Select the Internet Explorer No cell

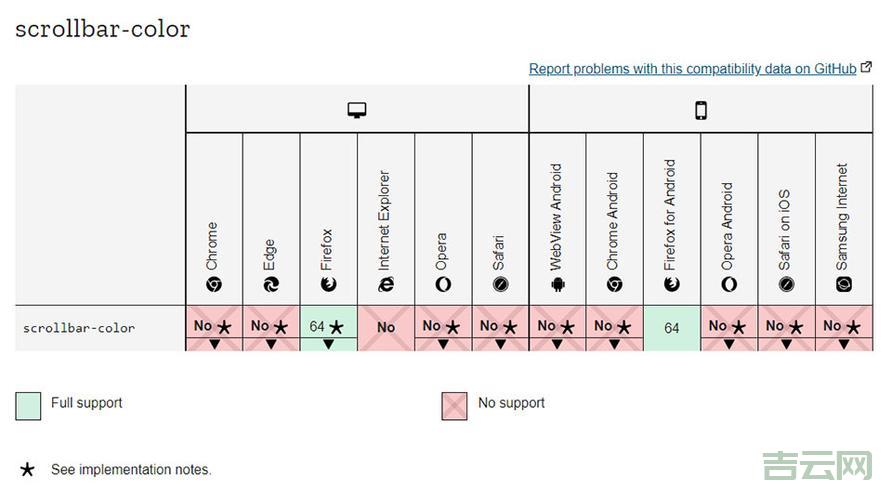(386, 328)
